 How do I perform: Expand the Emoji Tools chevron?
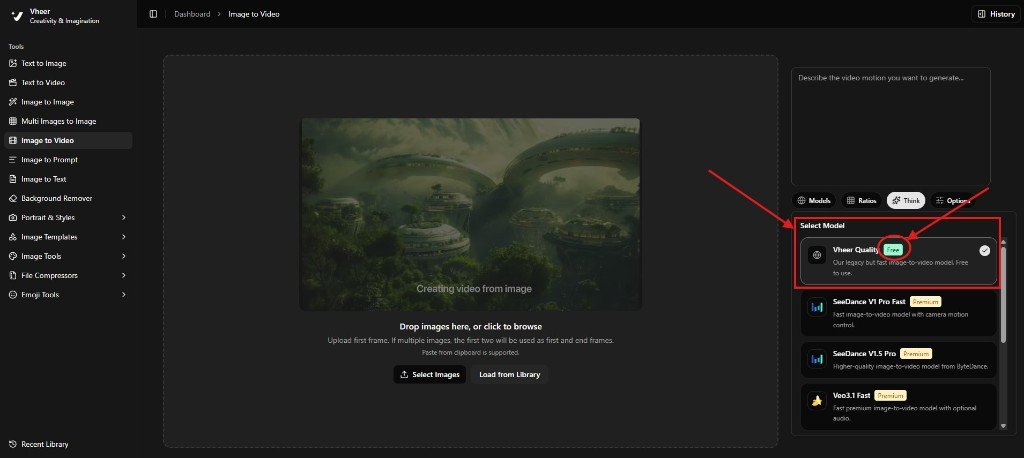(124, 295)
